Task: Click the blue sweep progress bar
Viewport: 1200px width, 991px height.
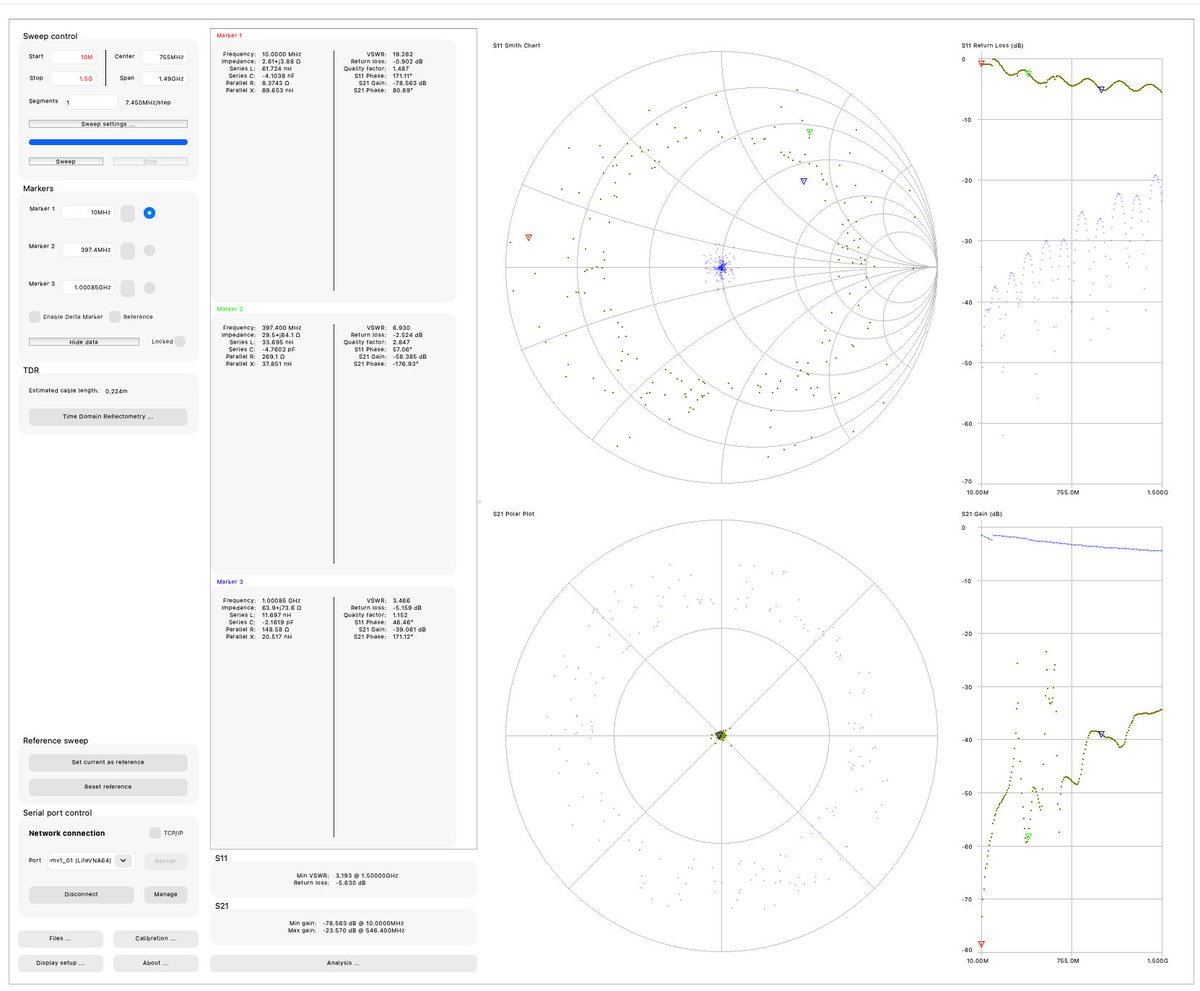Action: tap(108, 142)
